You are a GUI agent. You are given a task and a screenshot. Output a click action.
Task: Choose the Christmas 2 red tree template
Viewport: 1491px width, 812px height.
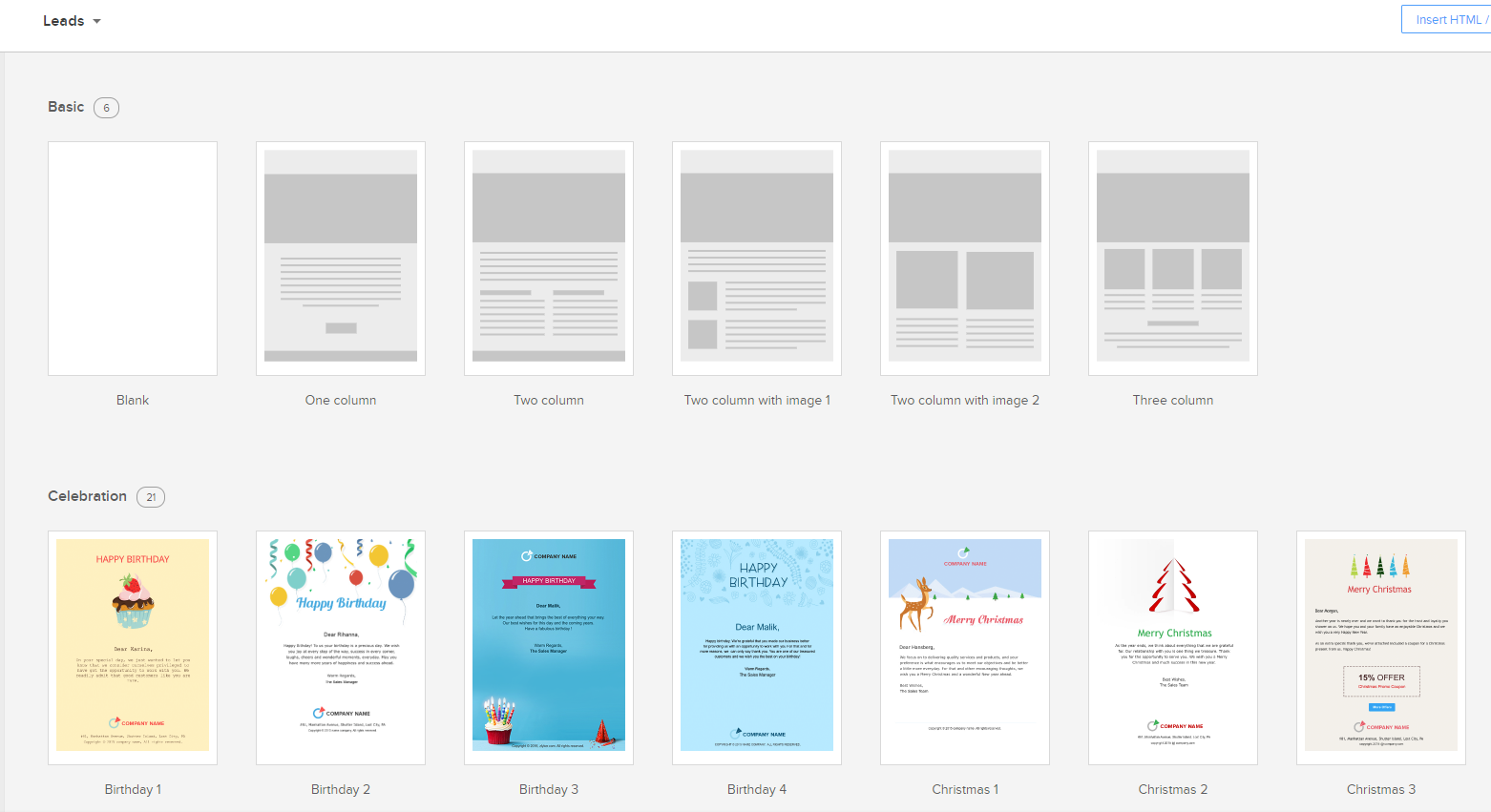(1173, 648)
